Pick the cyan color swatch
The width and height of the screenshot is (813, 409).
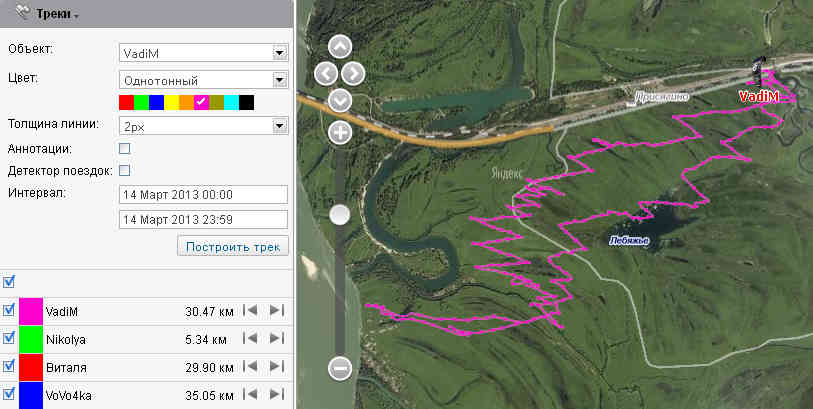coord(231,103)
